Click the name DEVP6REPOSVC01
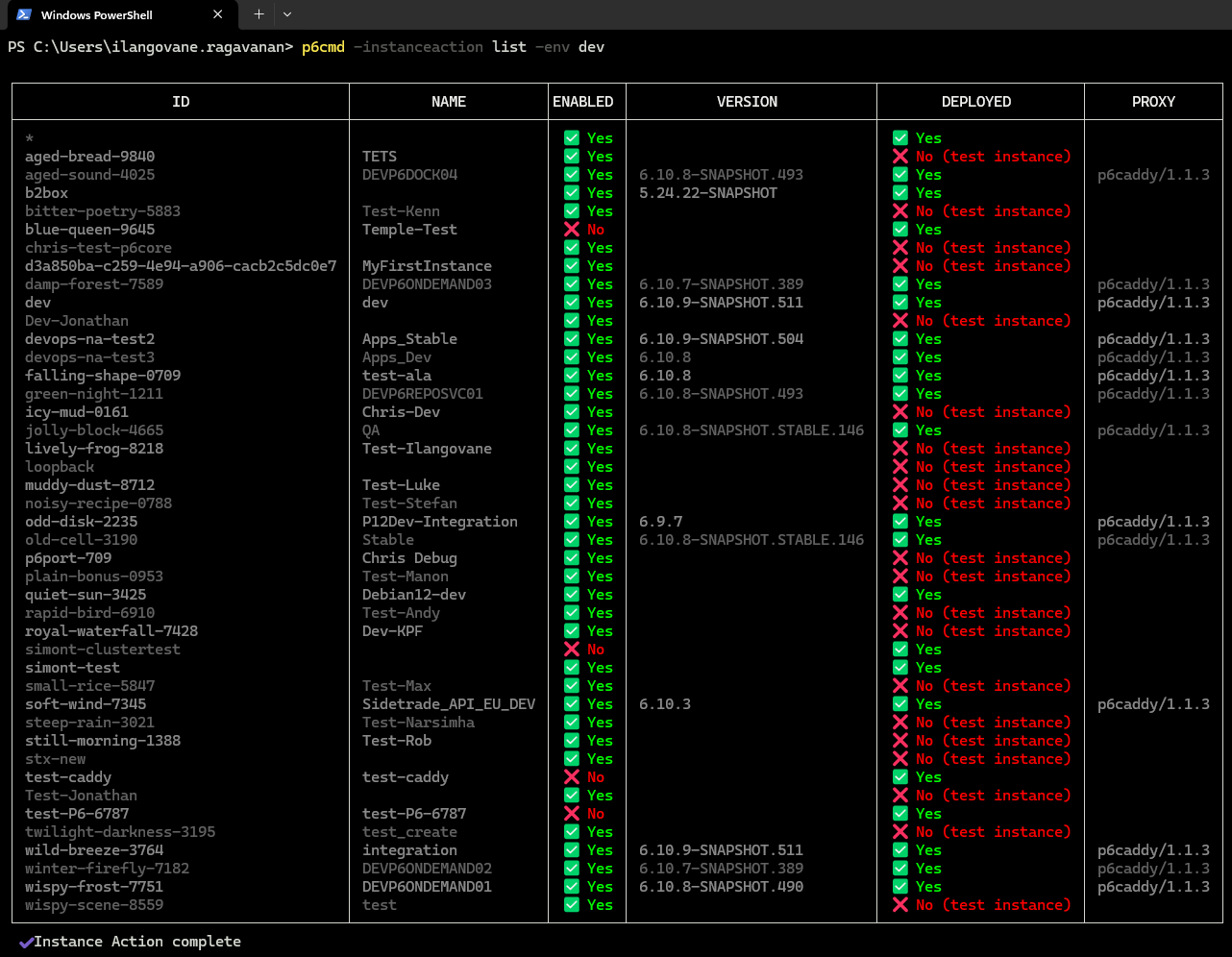Image resolution: width=1232 pixels, height=957 pixels. click(x=423, y=394)
